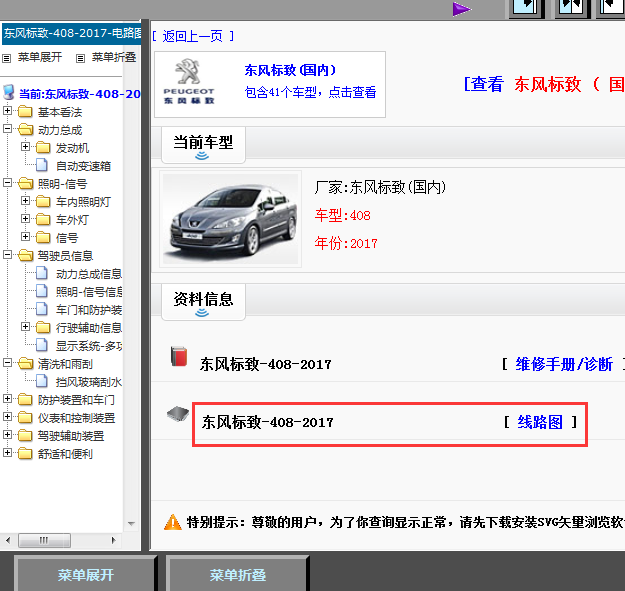Expand the 舒适和便利 tree node
Image resolution: width=625 pixels, height=591 pixels.
[7, 452]
